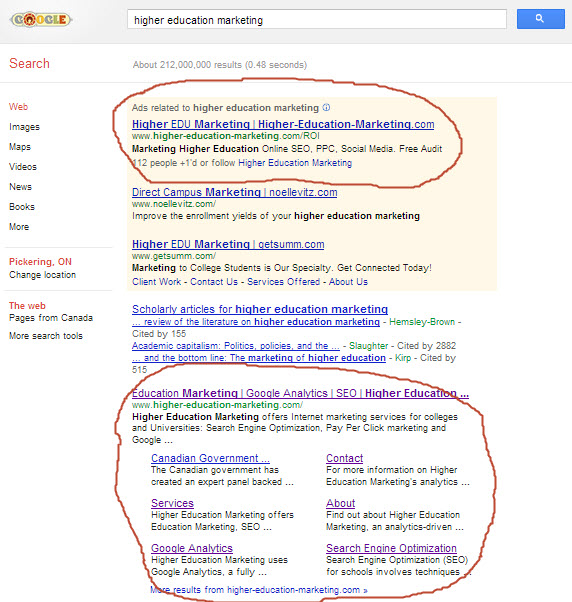This screenshot has height=602, width=572.
Task: Open Academic capitalism scholarly article
Action: [x=236, y=346]
